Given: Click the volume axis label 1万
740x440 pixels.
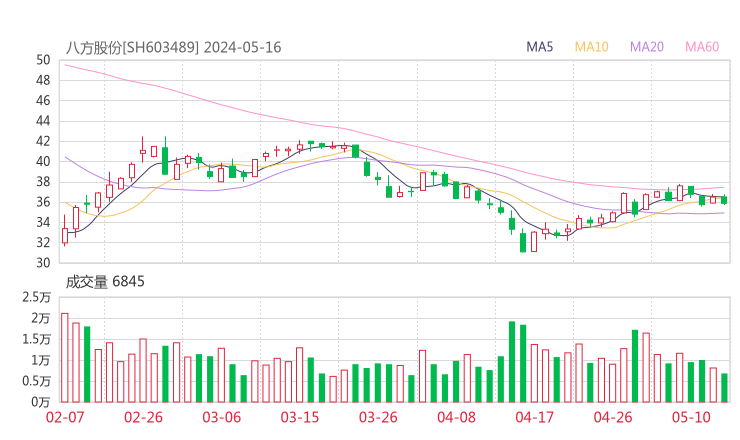Looking at the screenshot, I should 41,360.
